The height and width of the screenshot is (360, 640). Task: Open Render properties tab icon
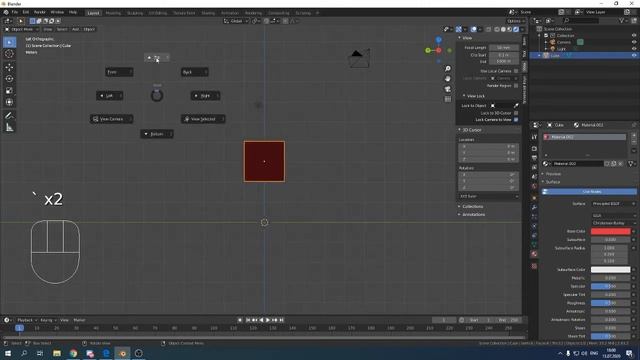pyautogui.click(x=534, y=148)
